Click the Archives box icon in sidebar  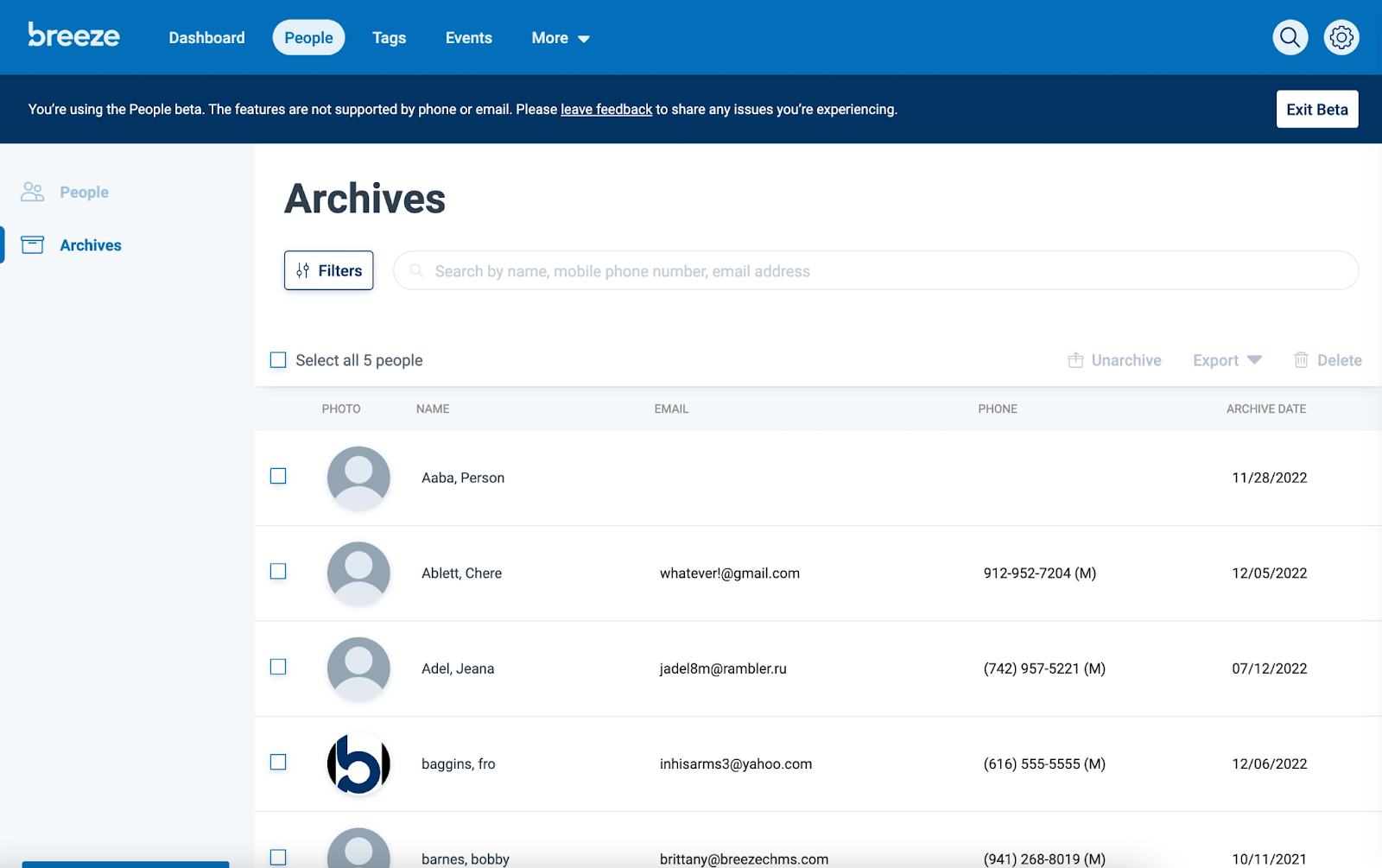[32, 244]
